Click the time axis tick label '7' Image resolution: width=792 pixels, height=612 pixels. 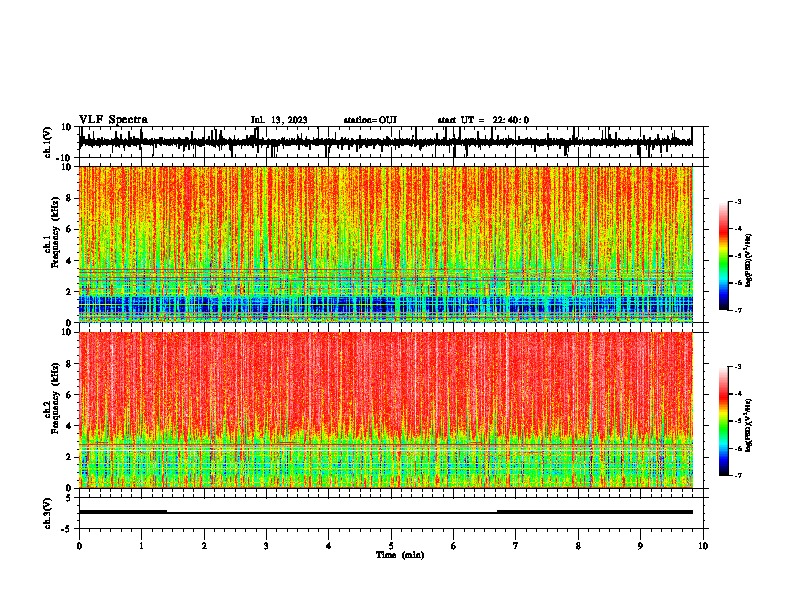[516, 546]
